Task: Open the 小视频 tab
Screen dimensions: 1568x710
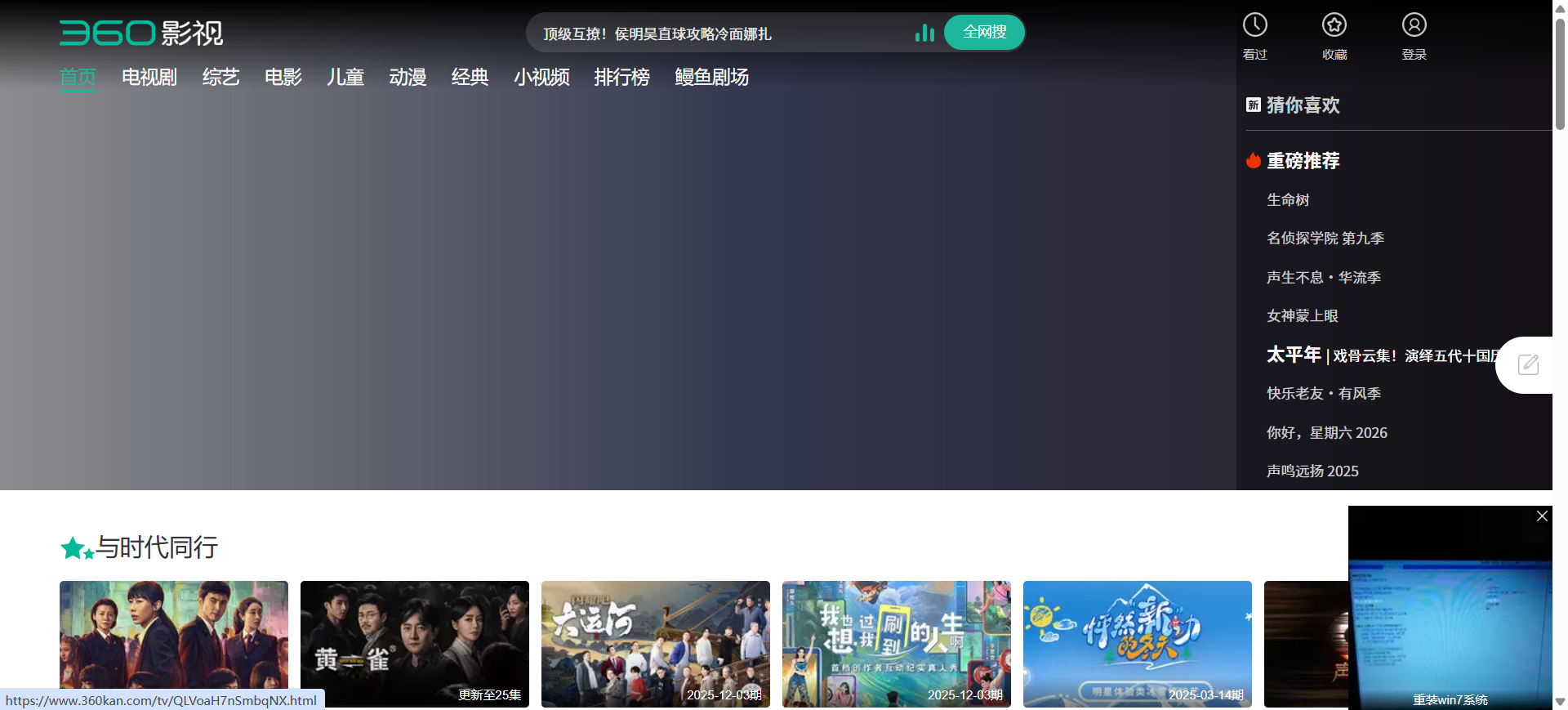Action: coord(541,77)
